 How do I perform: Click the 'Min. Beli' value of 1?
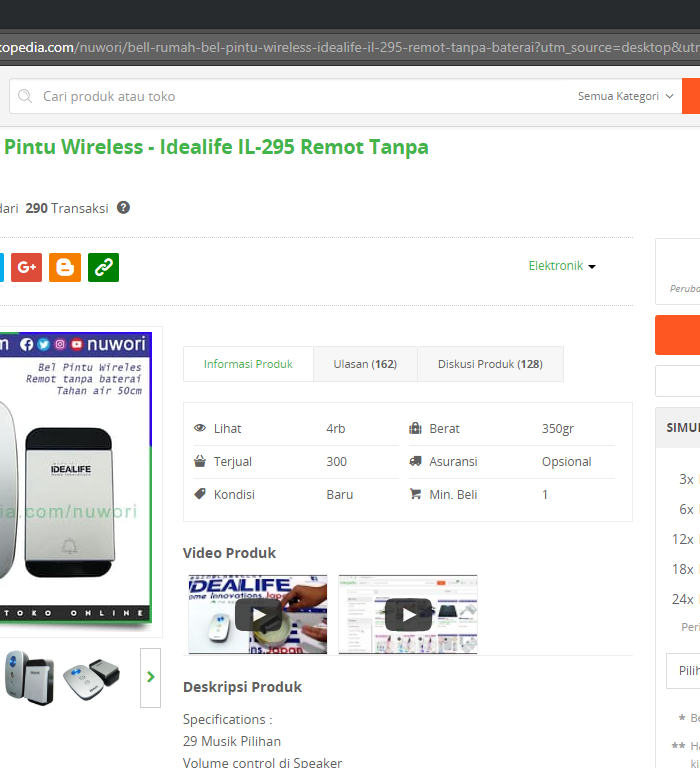[x=545, y=494]
